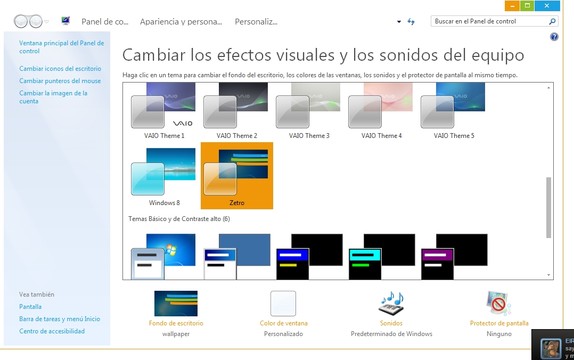The width and height of the screenshot is (574, 360).
Task: Open the Protector de pantalla icon
Action: (x=499, y=303)
